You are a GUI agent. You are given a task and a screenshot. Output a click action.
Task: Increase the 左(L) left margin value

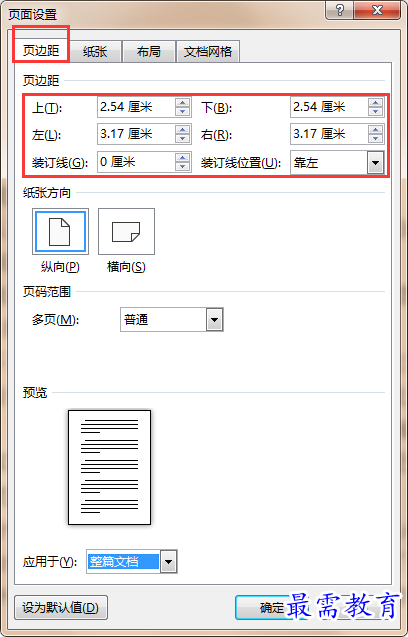coord(183,130)
